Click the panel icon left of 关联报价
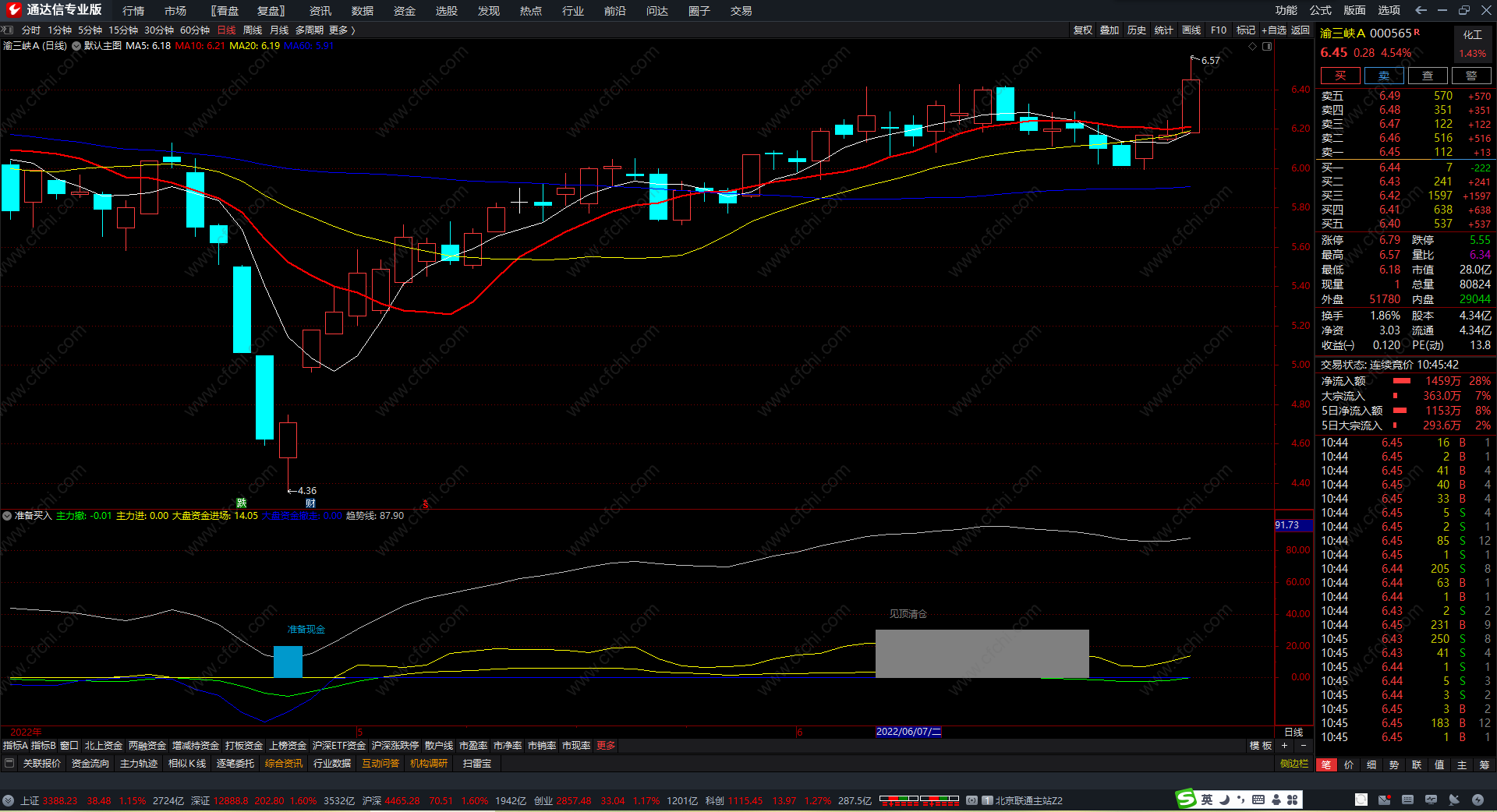 (9, 764)
